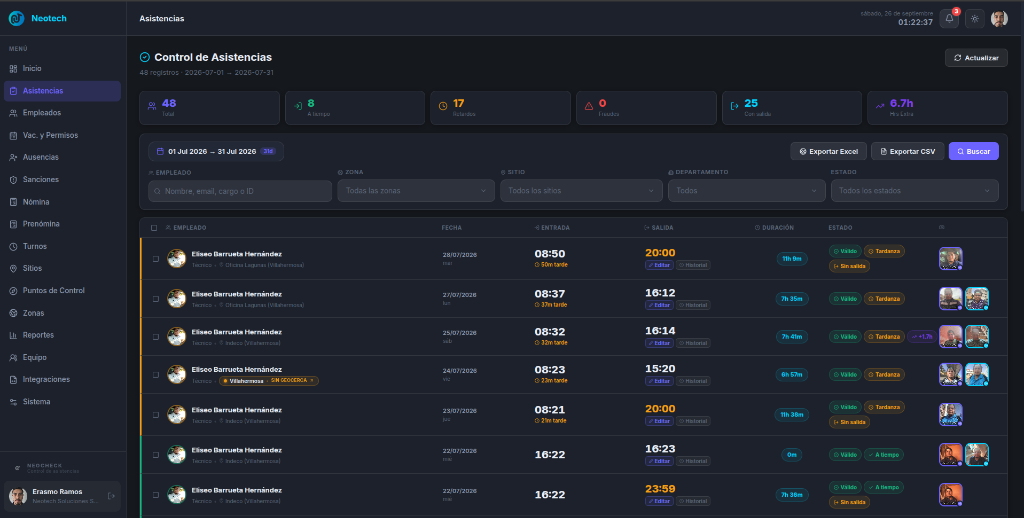The width and height of the screenshot is (1024, 518).
Task: Open the 01 Jul – 31 Jul date range picker
Action: [x=216, y=152]
